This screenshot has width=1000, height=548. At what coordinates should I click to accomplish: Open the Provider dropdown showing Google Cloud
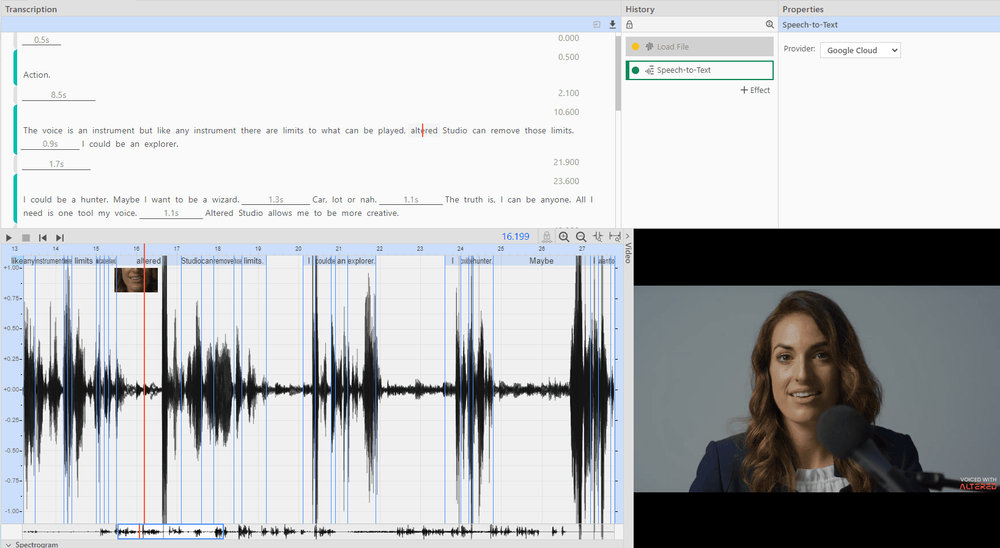point(859,50)
